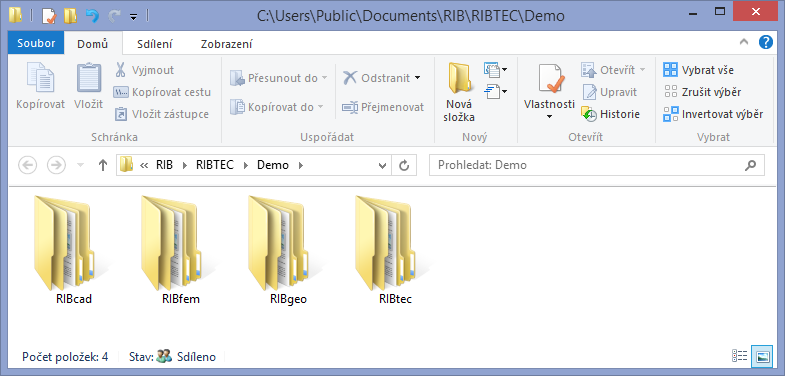Open the address bar history dropdown
Screen dimensions: 785x376
coord(382,165)
